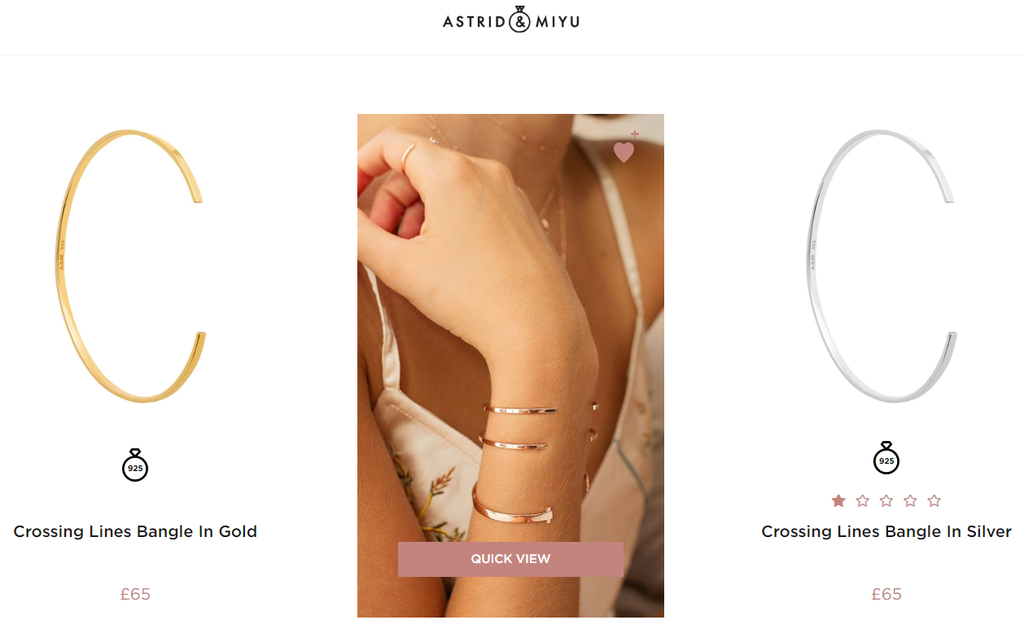Screen dimensions: 1024x620
Task: Click the £65 price under the gold bangle
Action: point(135,595)
